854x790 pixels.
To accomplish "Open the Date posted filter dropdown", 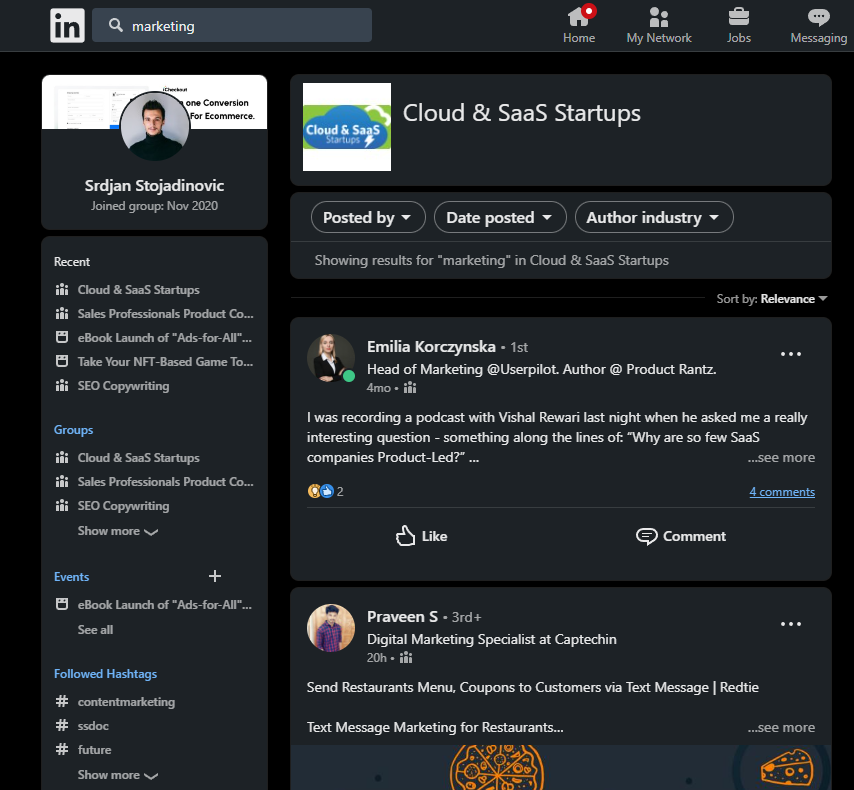I will pyautogui.click(x=500, y=217).
